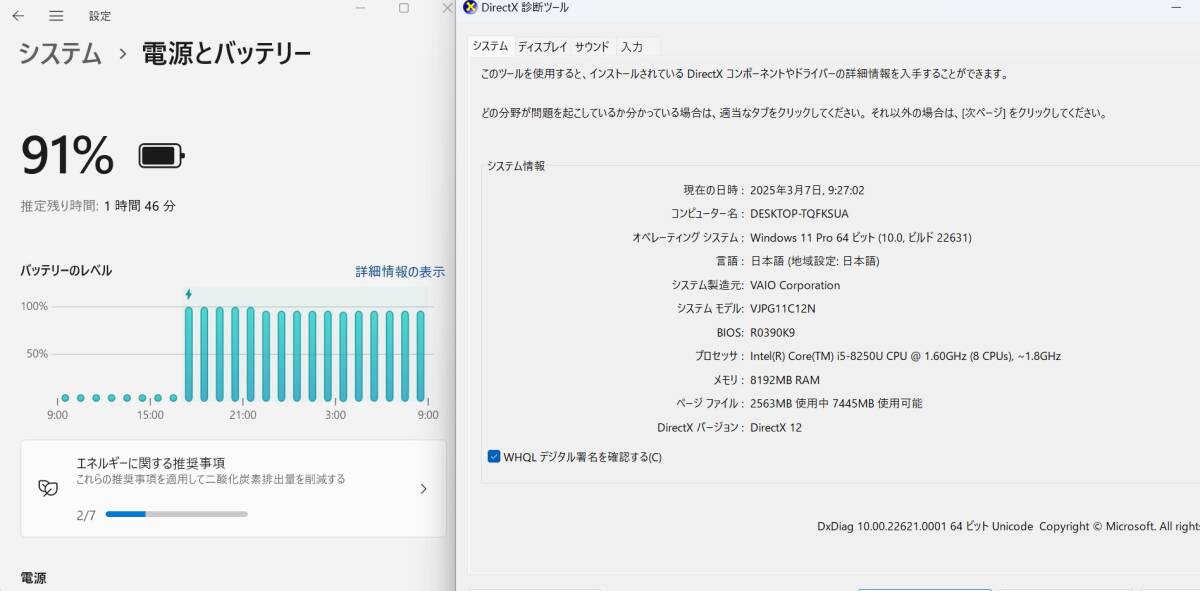Click the 21:00 label on battery chart
The width and height of the screenshot is (1200, 591).
coord(242,415)
